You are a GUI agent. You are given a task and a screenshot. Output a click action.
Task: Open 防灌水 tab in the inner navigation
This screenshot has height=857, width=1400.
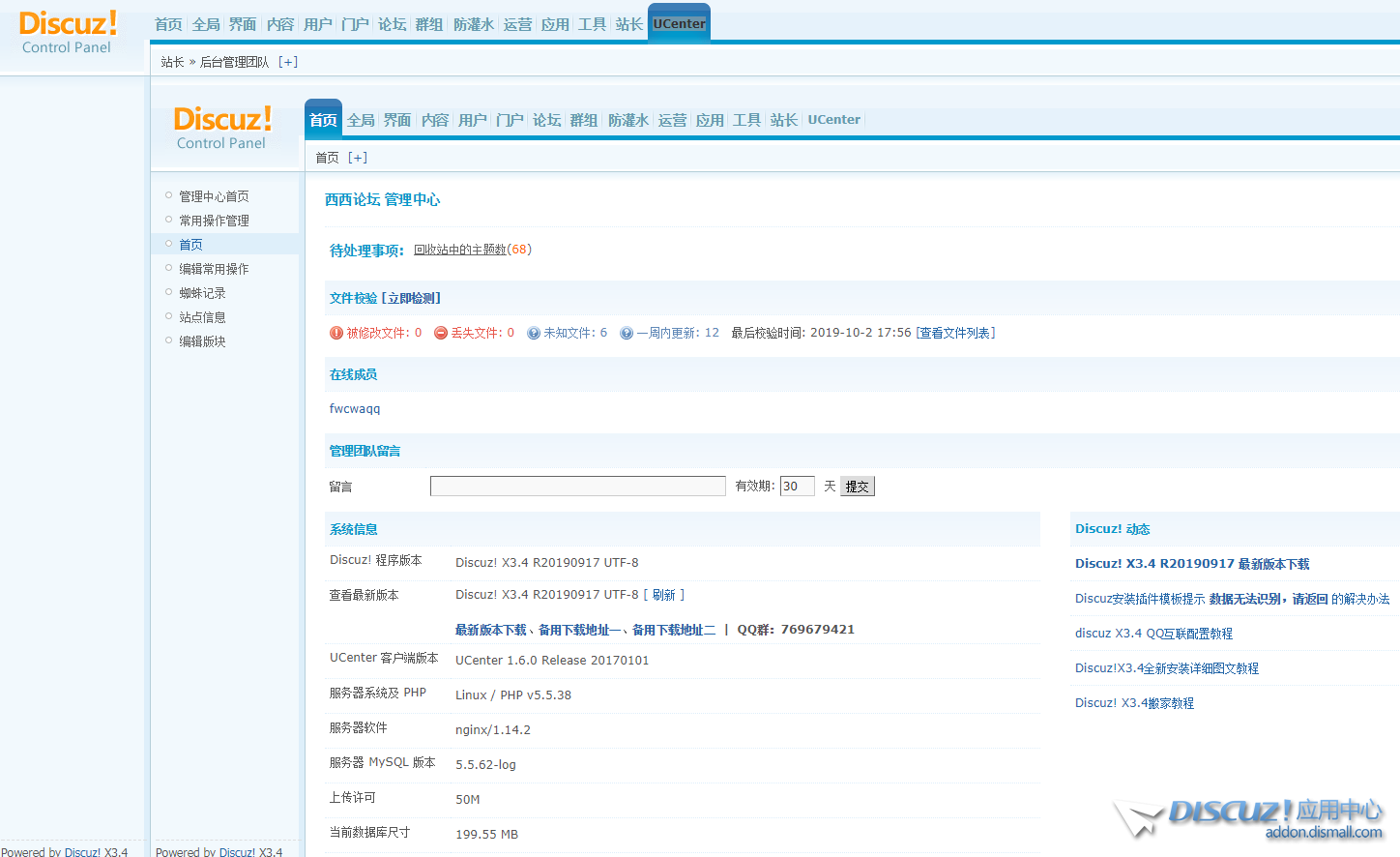tap(628, 120)
